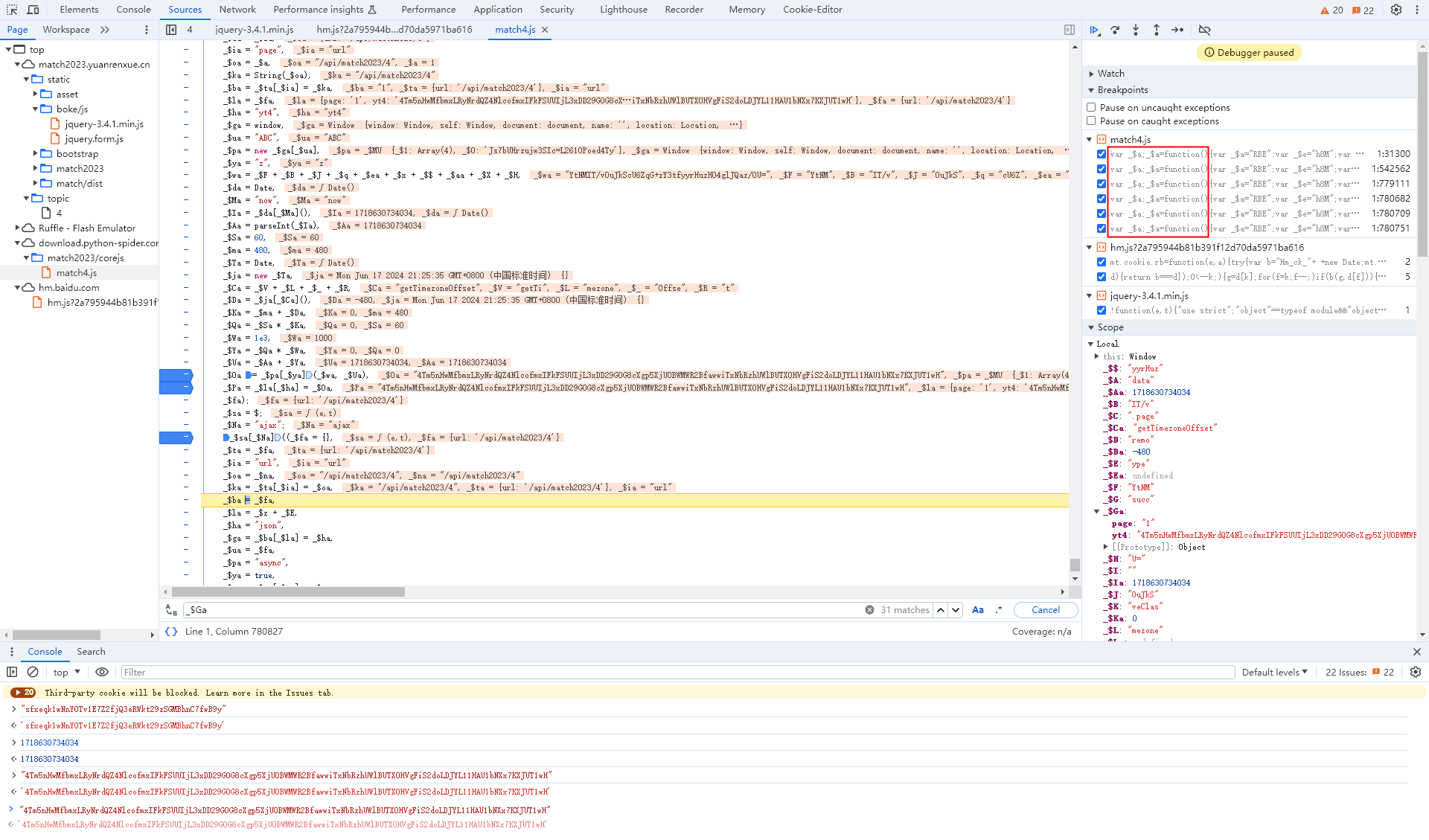
Task: Select the inspect element picker icon
Action: (12, 10)
